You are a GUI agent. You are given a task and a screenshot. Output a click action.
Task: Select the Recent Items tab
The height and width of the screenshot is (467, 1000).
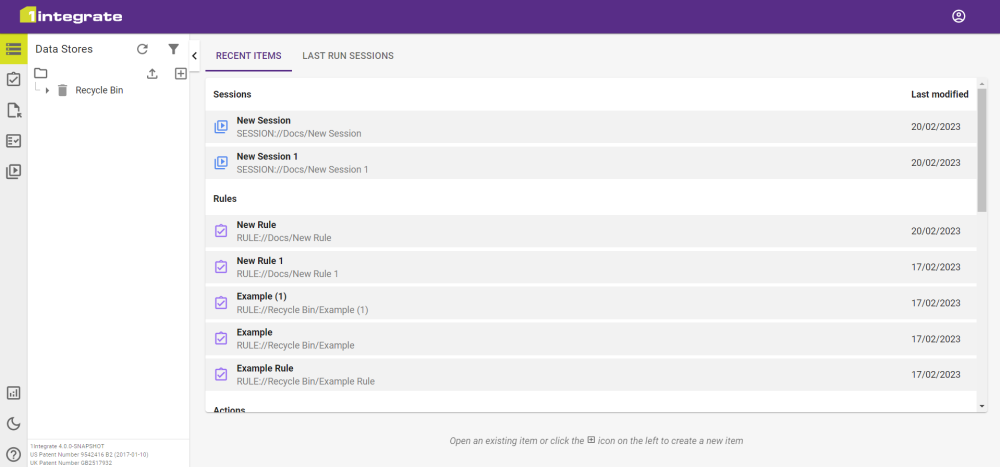[249, 56]
